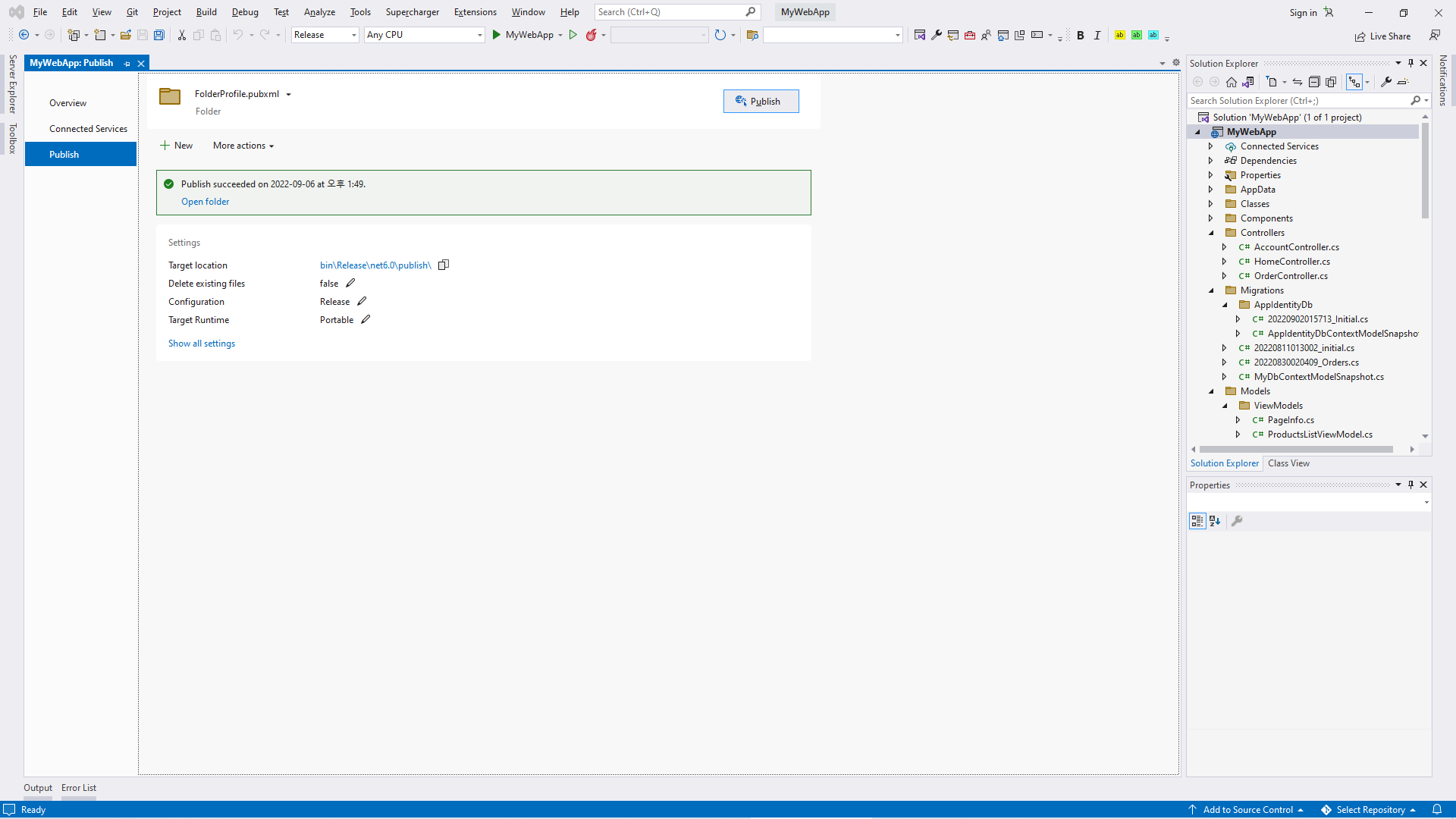Start Without Debugging using the outlined play icon
This screenshot has width=1456, height=819.
pyautogui.click(x=573, y=35)
